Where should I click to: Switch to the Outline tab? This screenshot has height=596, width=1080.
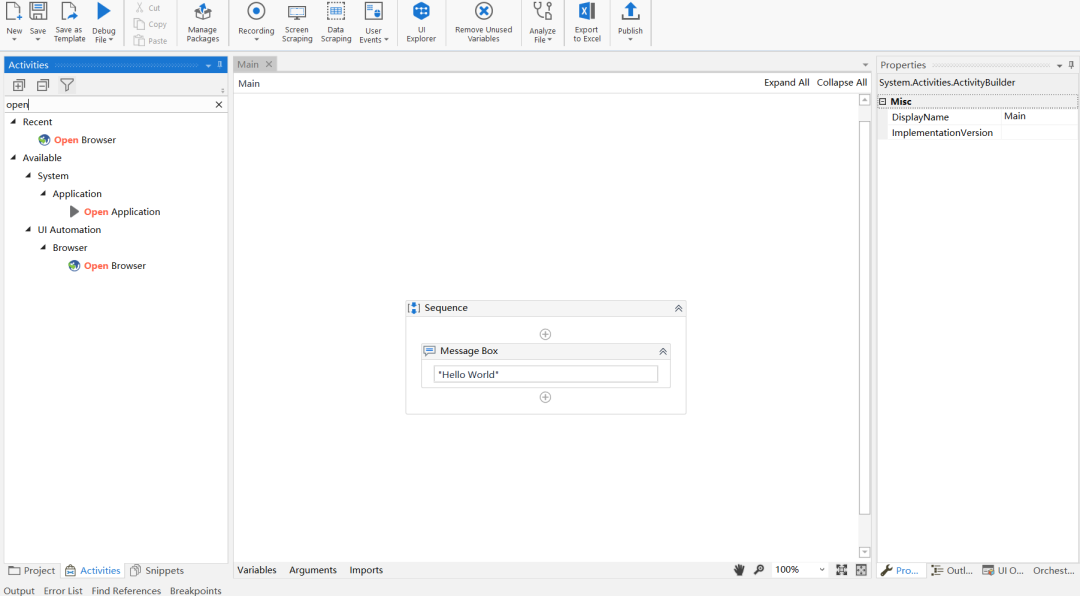[952, 571]
